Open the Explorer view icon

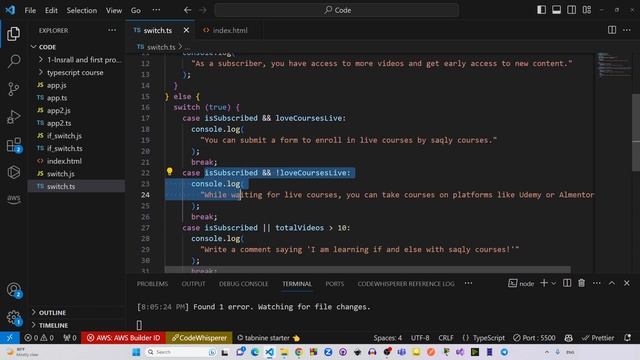point(13,33)
